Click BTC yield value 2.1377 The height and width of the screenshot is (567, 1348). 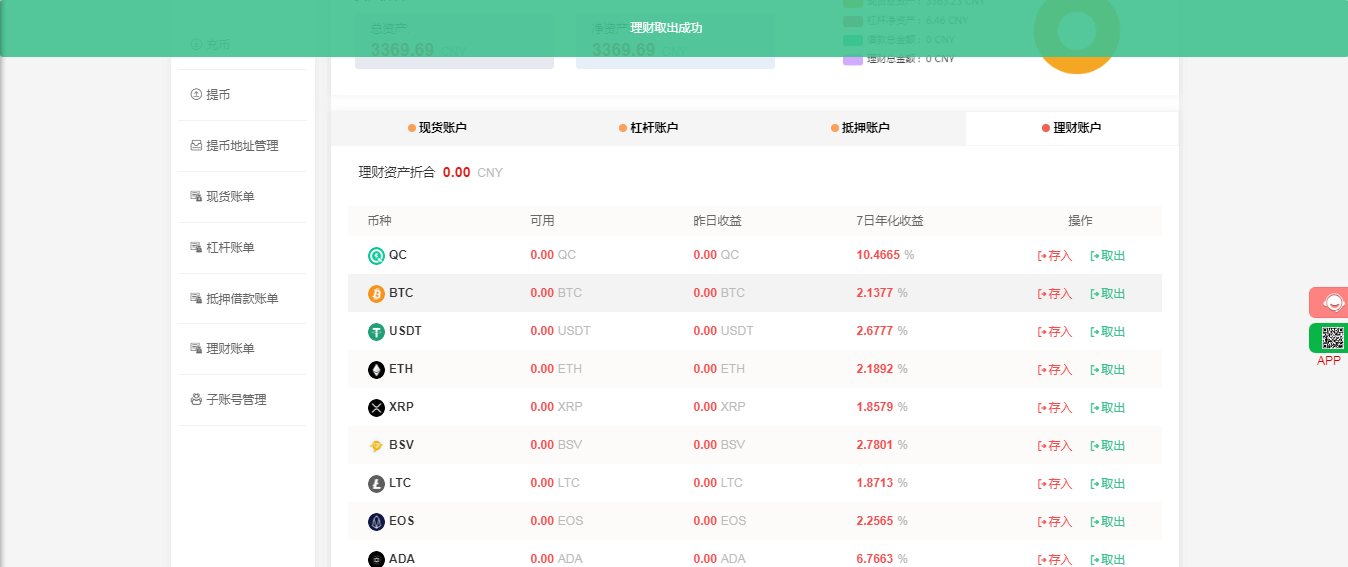[x=875, y=293]
